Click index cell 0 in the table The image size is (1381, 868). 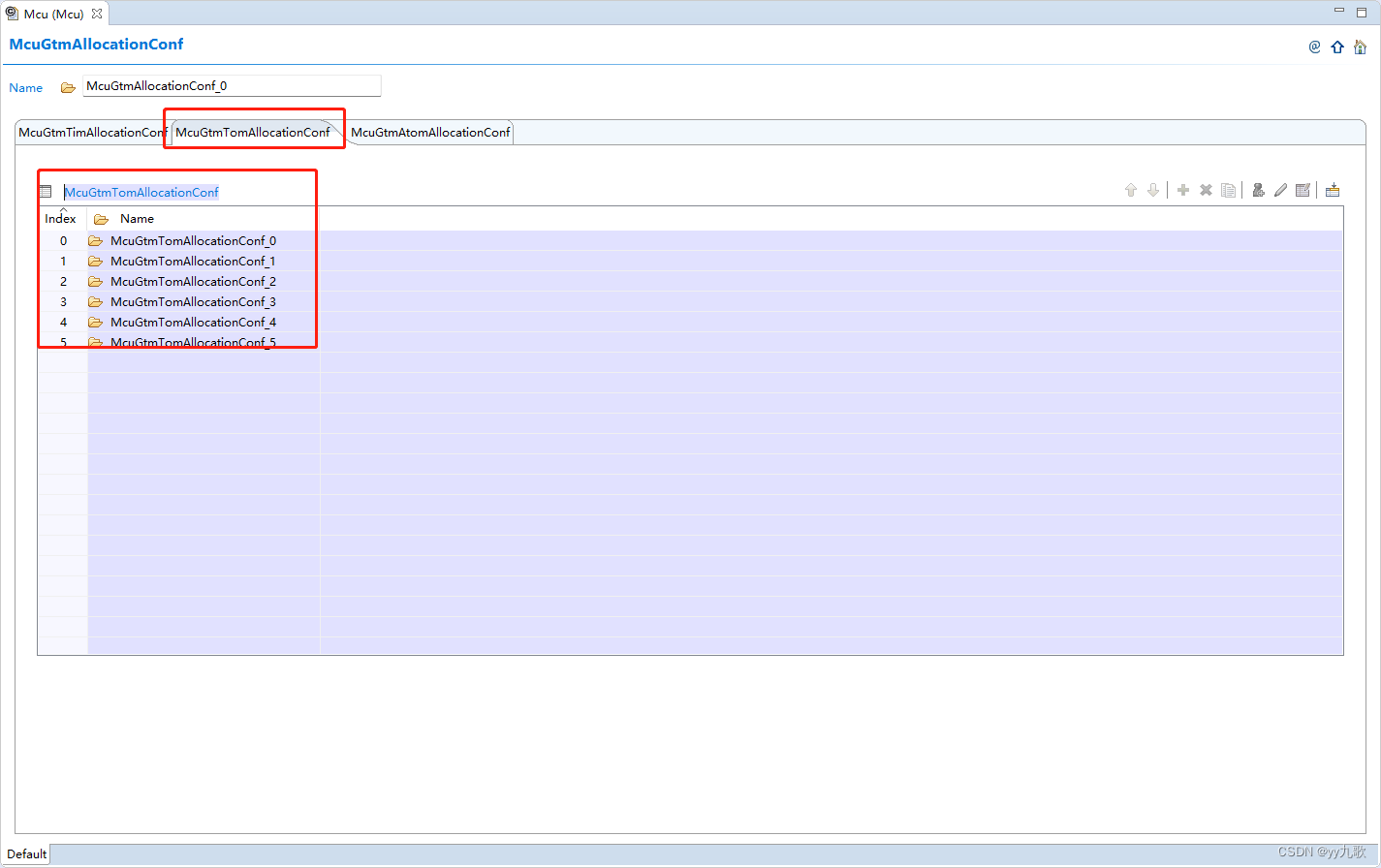(63, 241)
